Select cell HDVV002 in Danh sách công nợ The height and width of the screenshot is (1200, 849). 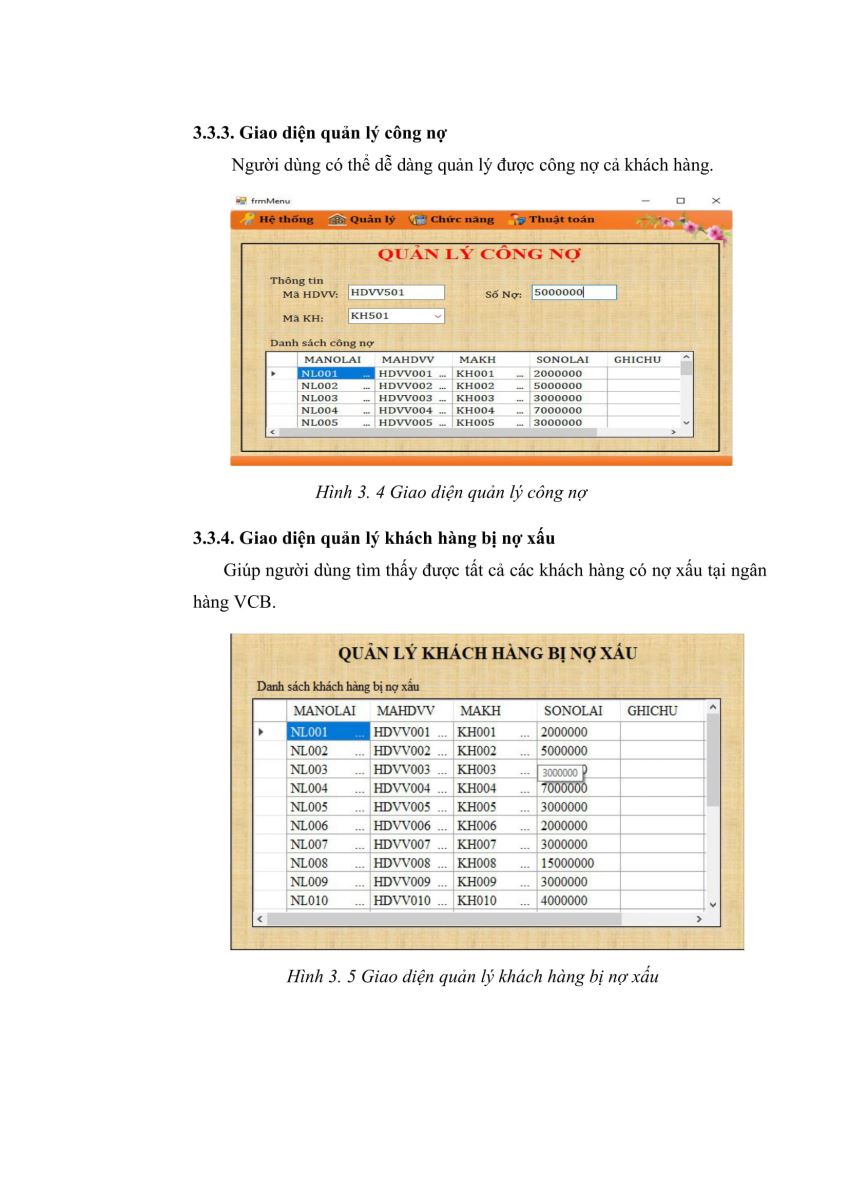[x=412, y=386]
